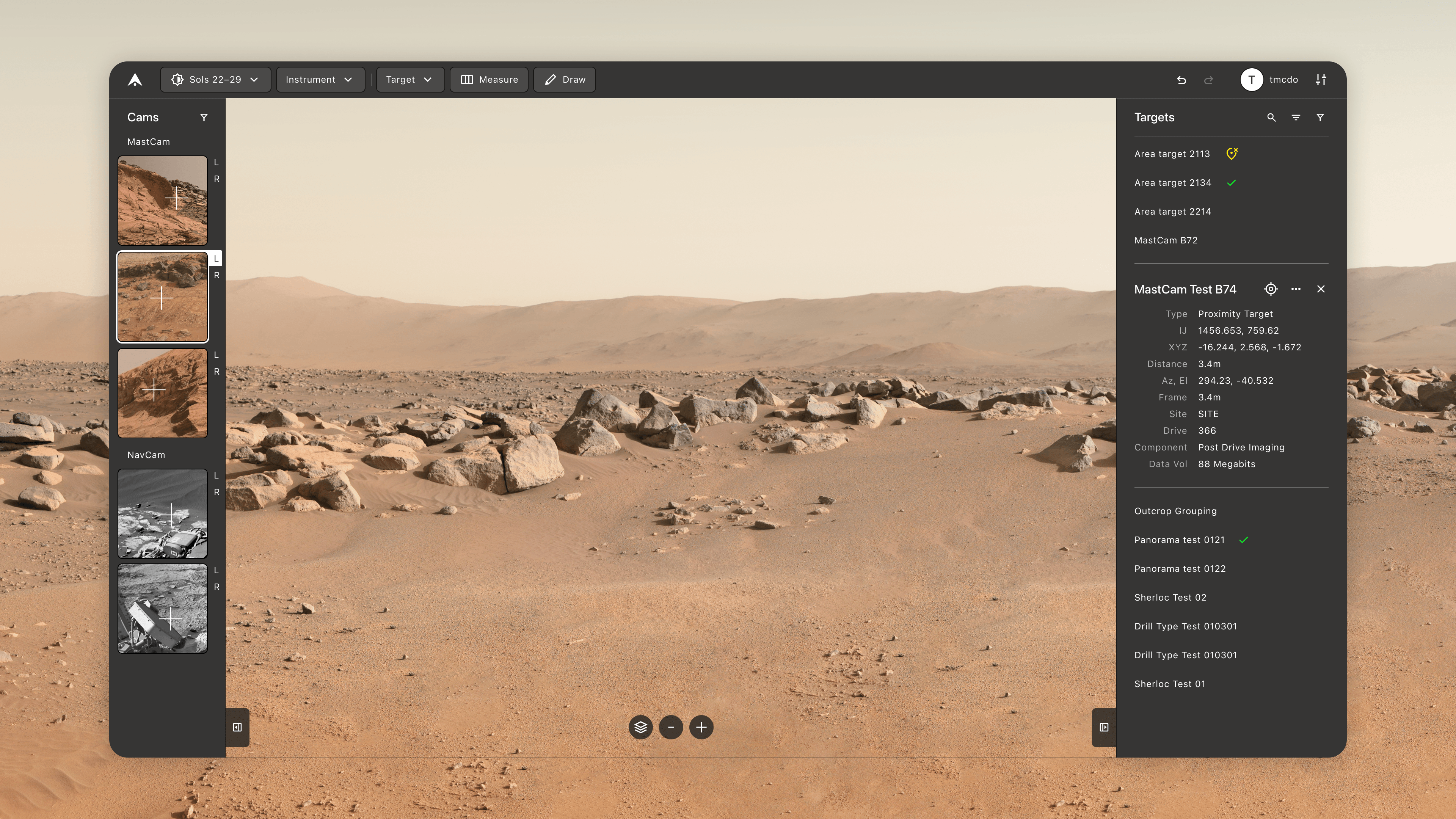Viewport: 1456px width, 819px height.
Task: Locate MastCam Test B74 with crosshair icon
Action: tap(1271, 289)
